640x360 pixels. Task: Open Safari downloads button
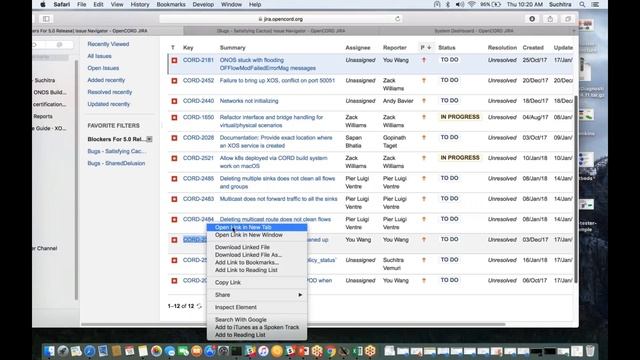pos(532,19)
